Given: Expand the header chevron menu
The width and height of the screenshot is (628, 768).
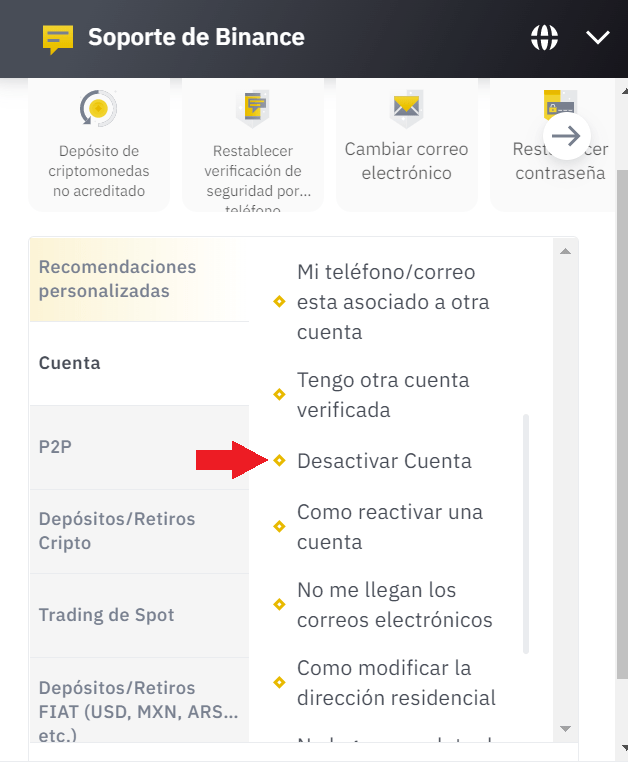Looking at the screenshot, I should pos(597,38).
